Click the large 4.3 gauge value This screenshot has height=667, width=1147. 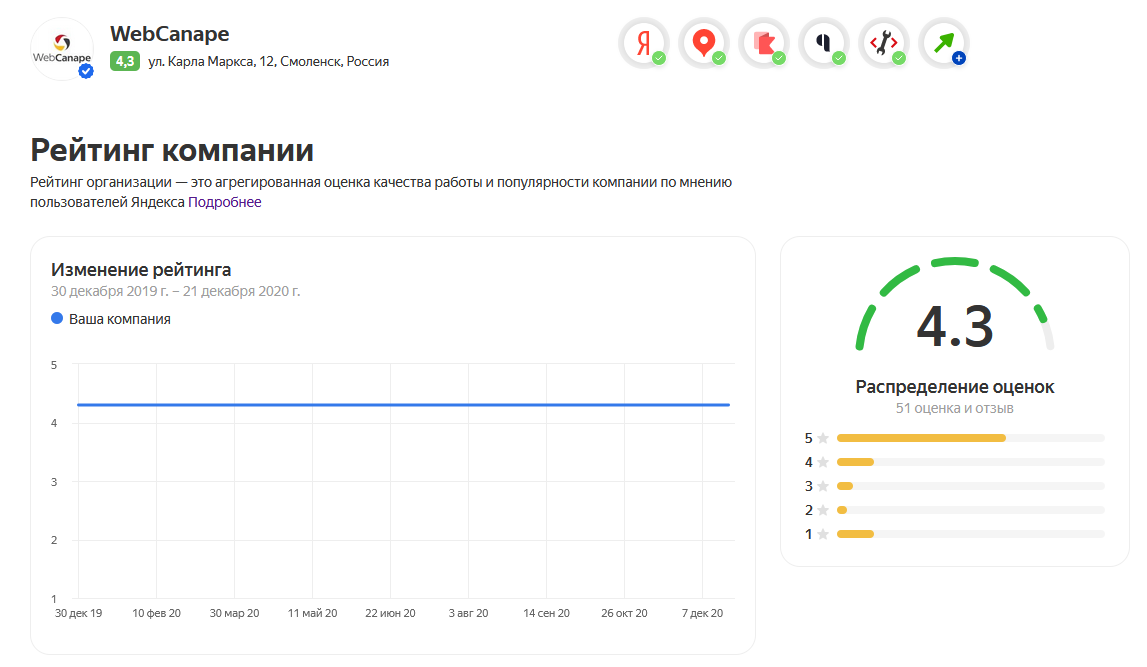(955, 326)
